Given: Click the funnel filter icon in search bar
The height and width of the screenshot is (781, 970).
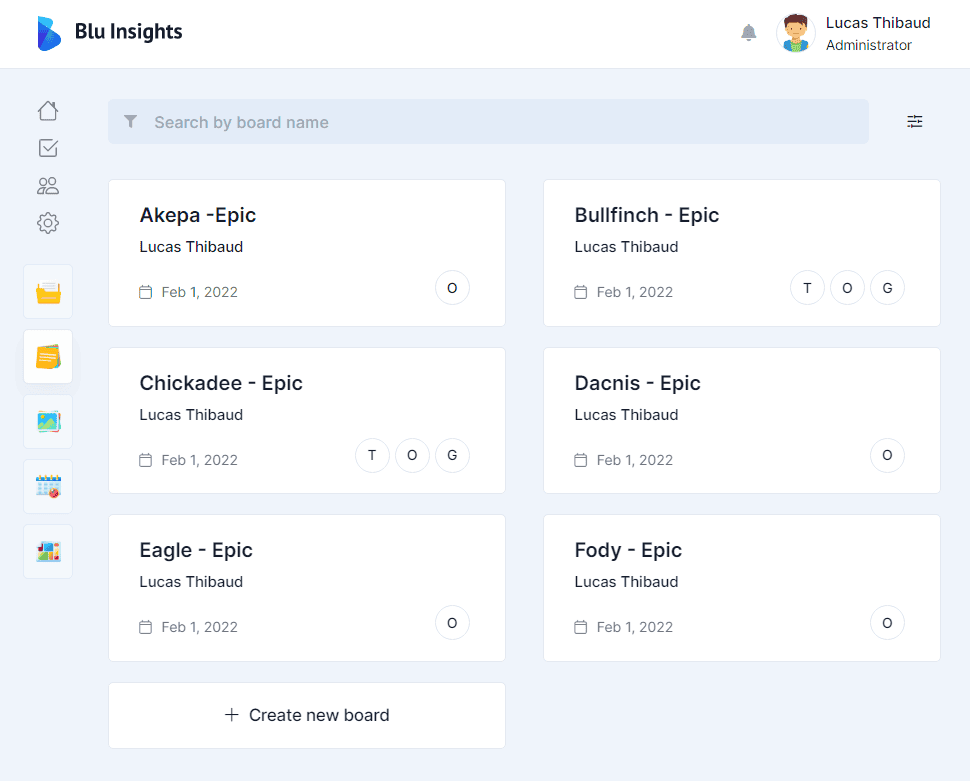Looking at the screenshot, I should pos(131,121).
